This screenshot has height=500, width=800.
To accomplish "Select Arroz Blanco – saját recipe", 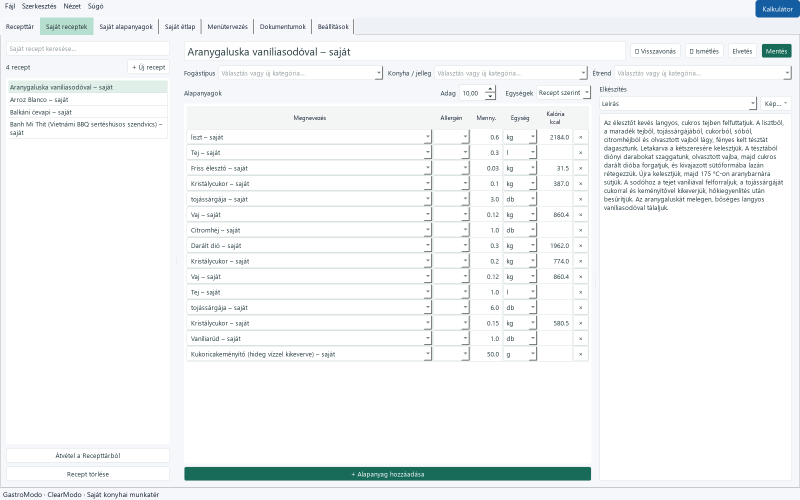I will [88, 99].
